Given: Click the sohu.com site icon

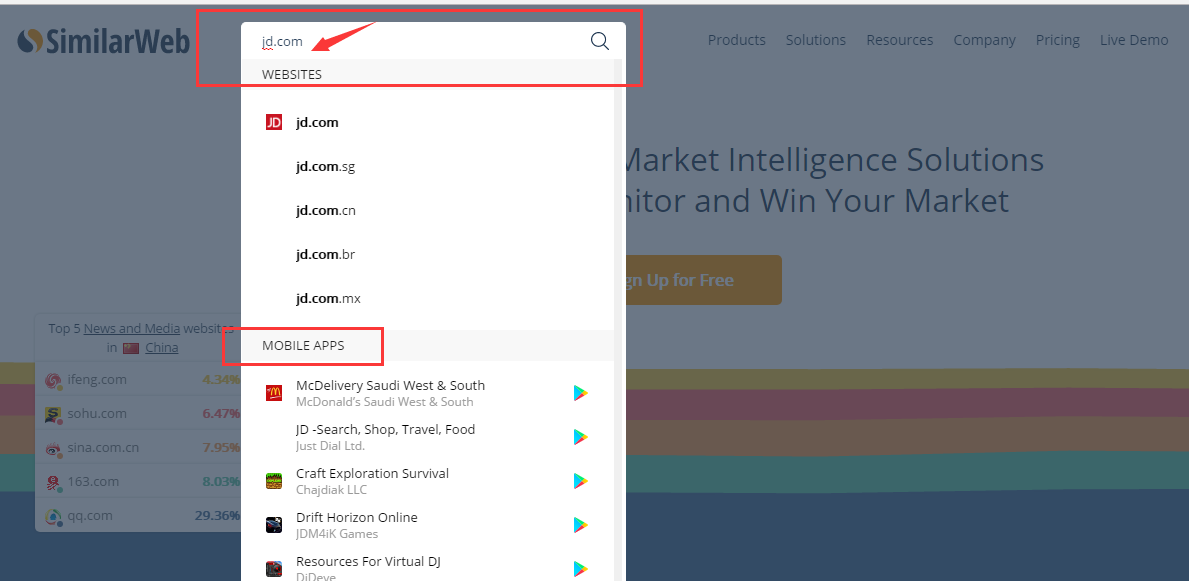Looking at the screenshot, I should (53, 414).
